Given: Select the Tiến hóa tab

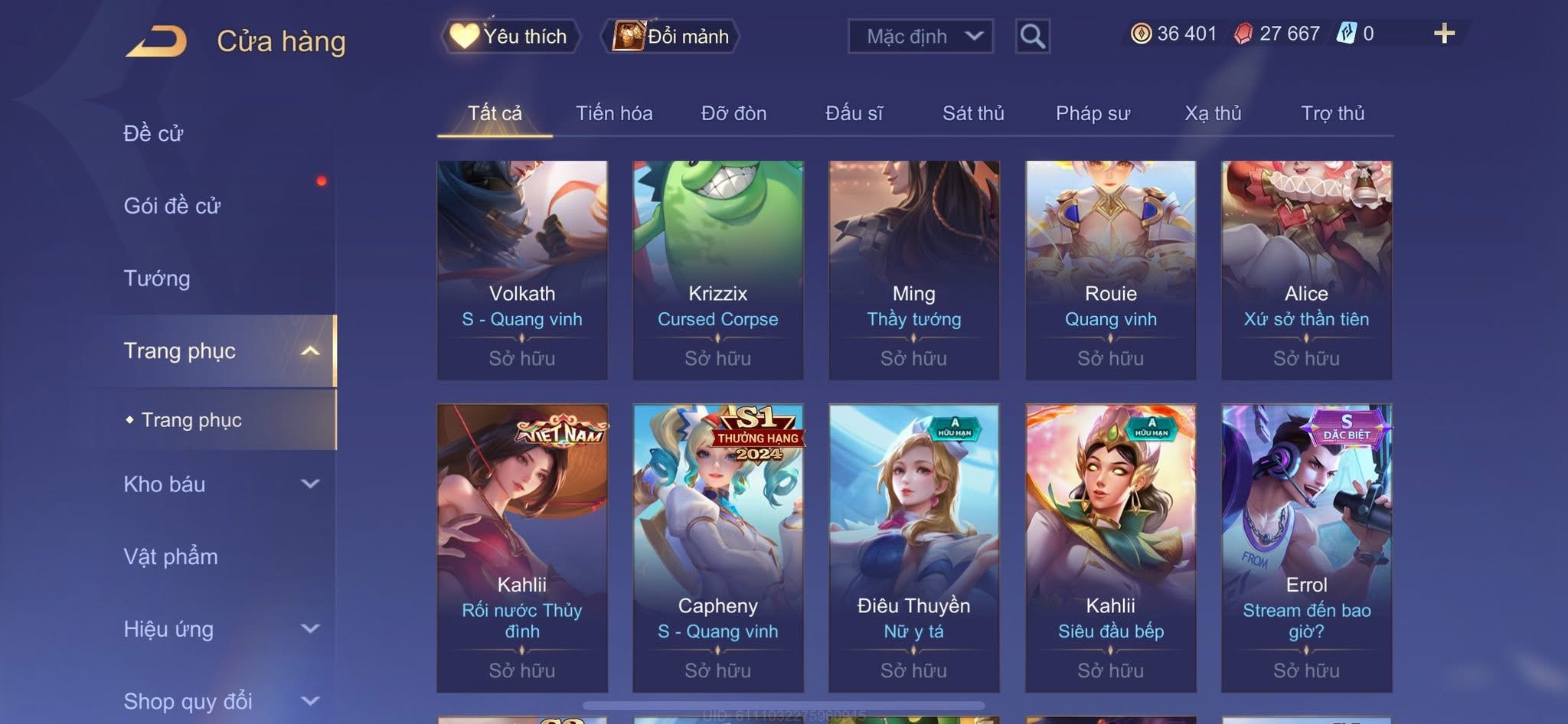Looking at the screenshot, I should (x=614, y=113).
